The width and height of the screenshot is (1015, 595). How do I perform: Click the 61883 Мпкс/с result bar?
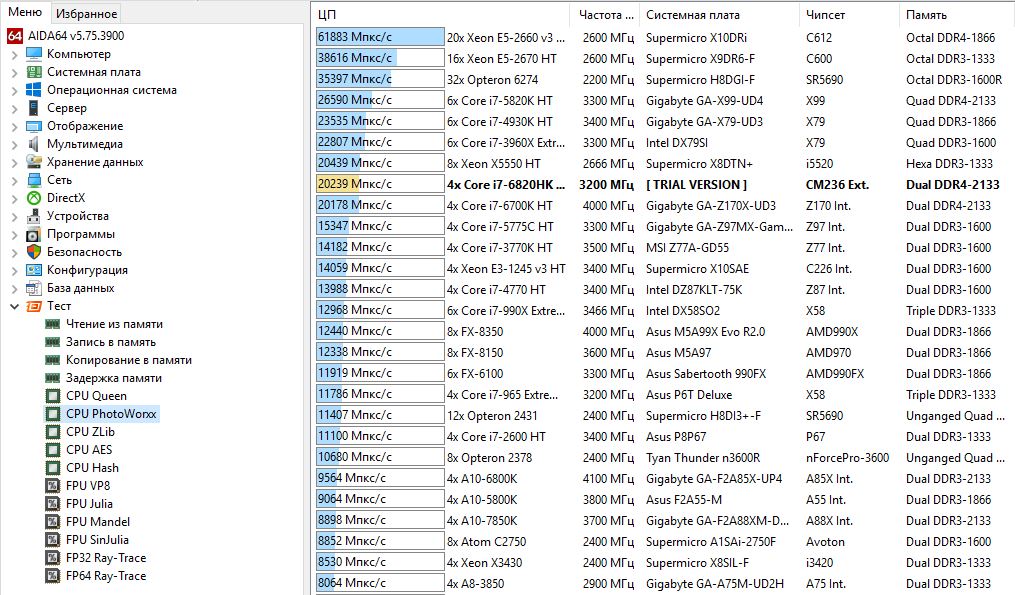[380, 37]
